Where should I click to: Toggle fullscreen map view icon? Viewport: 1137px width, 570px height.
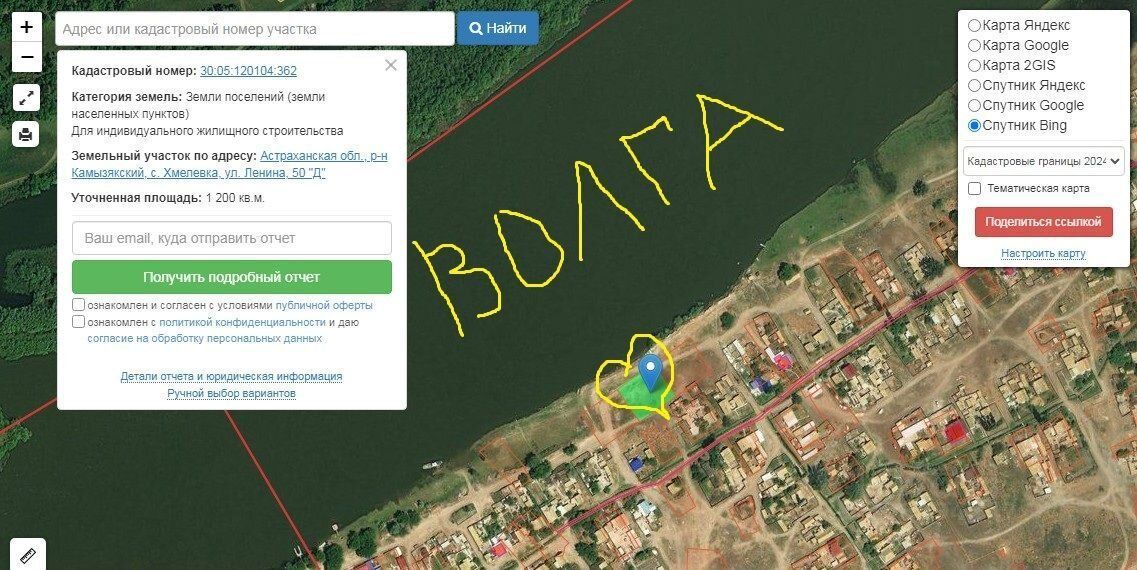tap(26, 97)
